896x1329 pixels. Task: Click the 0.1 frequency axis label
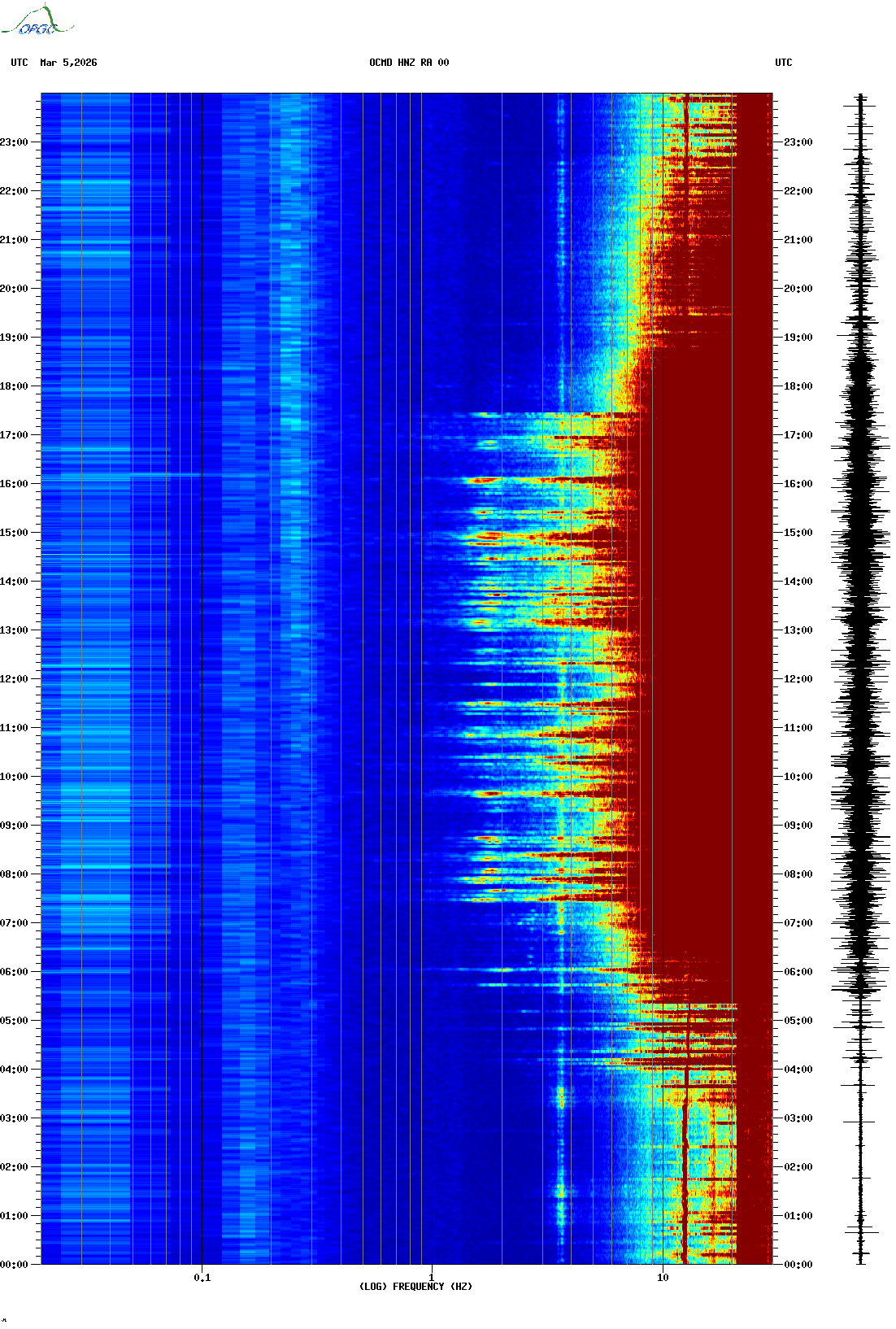[202, 1278]
